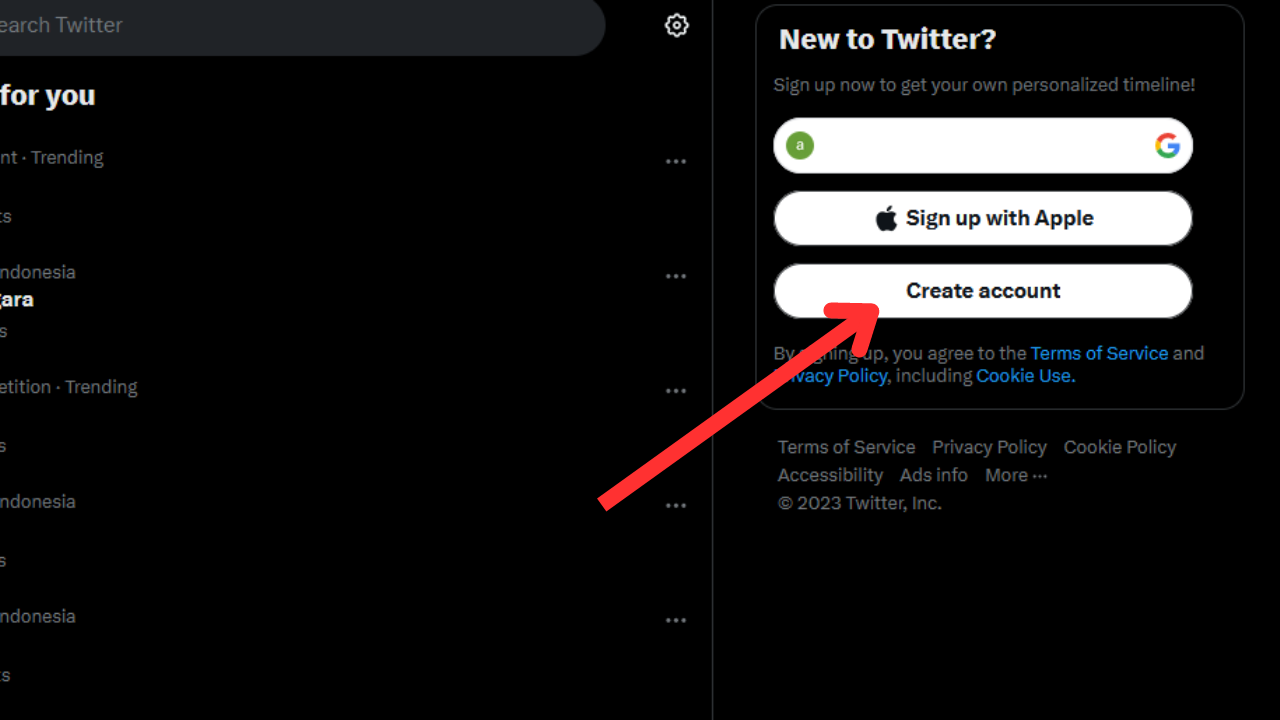
Task: Open footer Privacy Policy link
Action: point(989,447)
